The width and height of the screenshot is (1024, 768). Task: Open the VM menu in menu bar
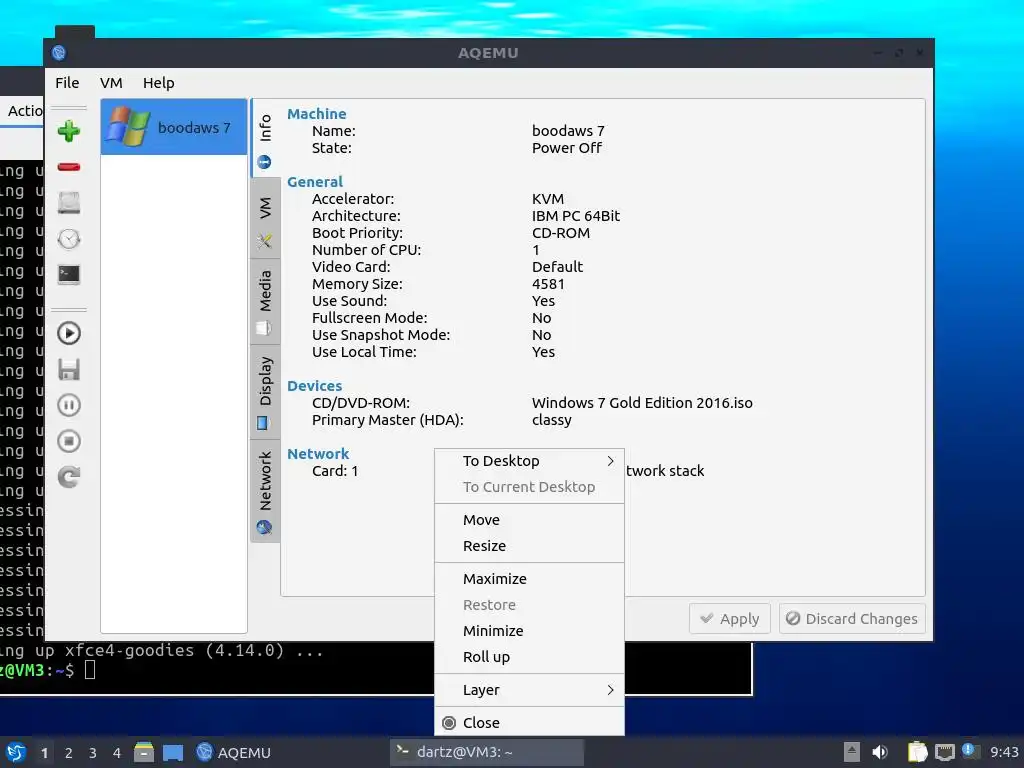(111, 83)
